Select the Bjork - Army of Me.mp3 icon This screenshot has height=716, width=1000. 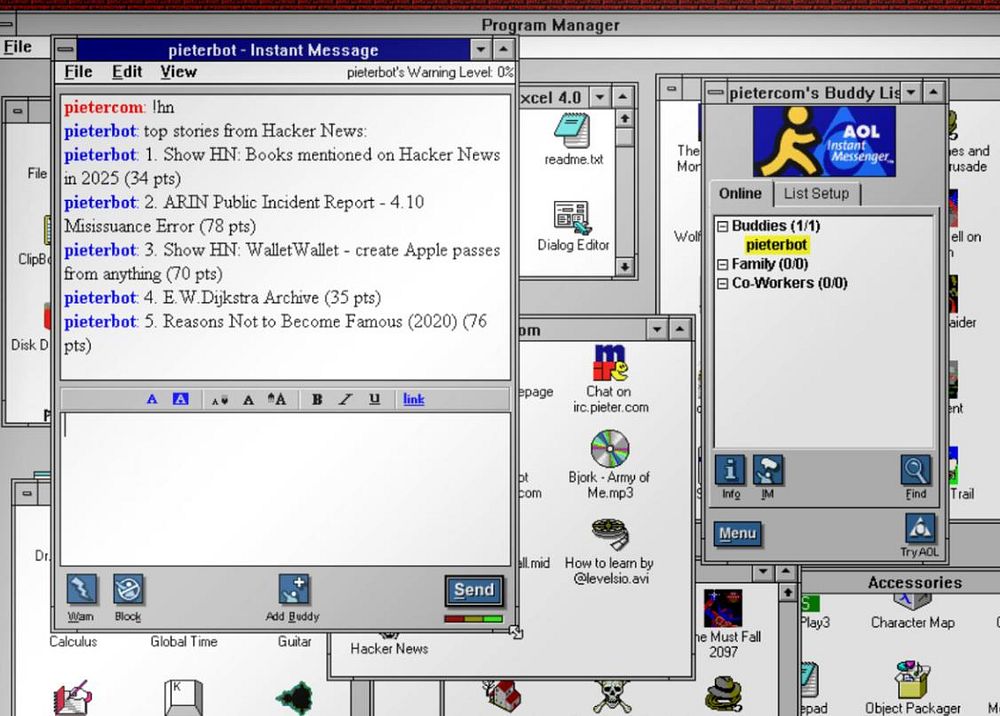pos(610,464)
